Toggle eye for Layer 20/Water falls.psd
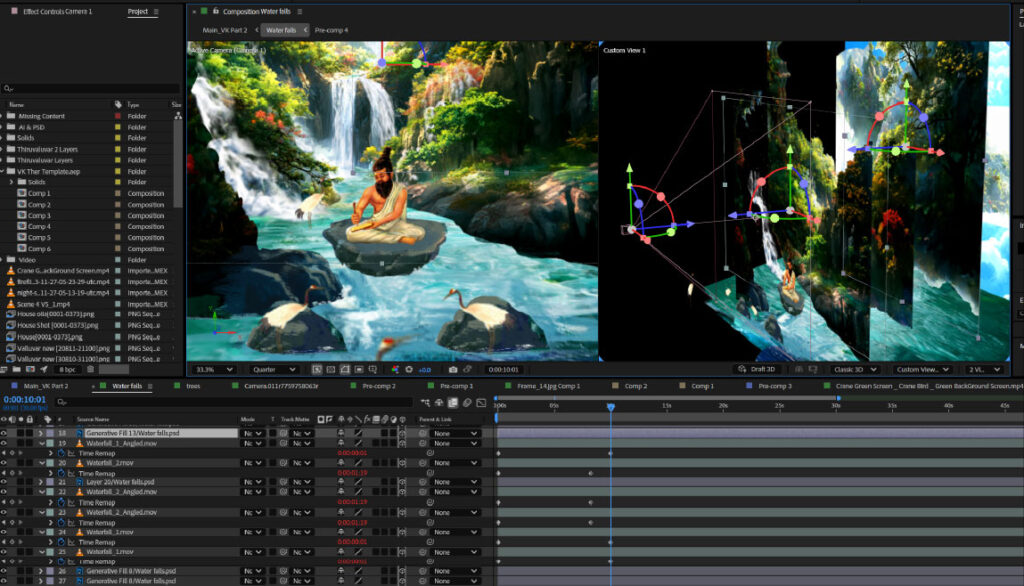This screenshot has height=586, width=1024. pos(4,482)
